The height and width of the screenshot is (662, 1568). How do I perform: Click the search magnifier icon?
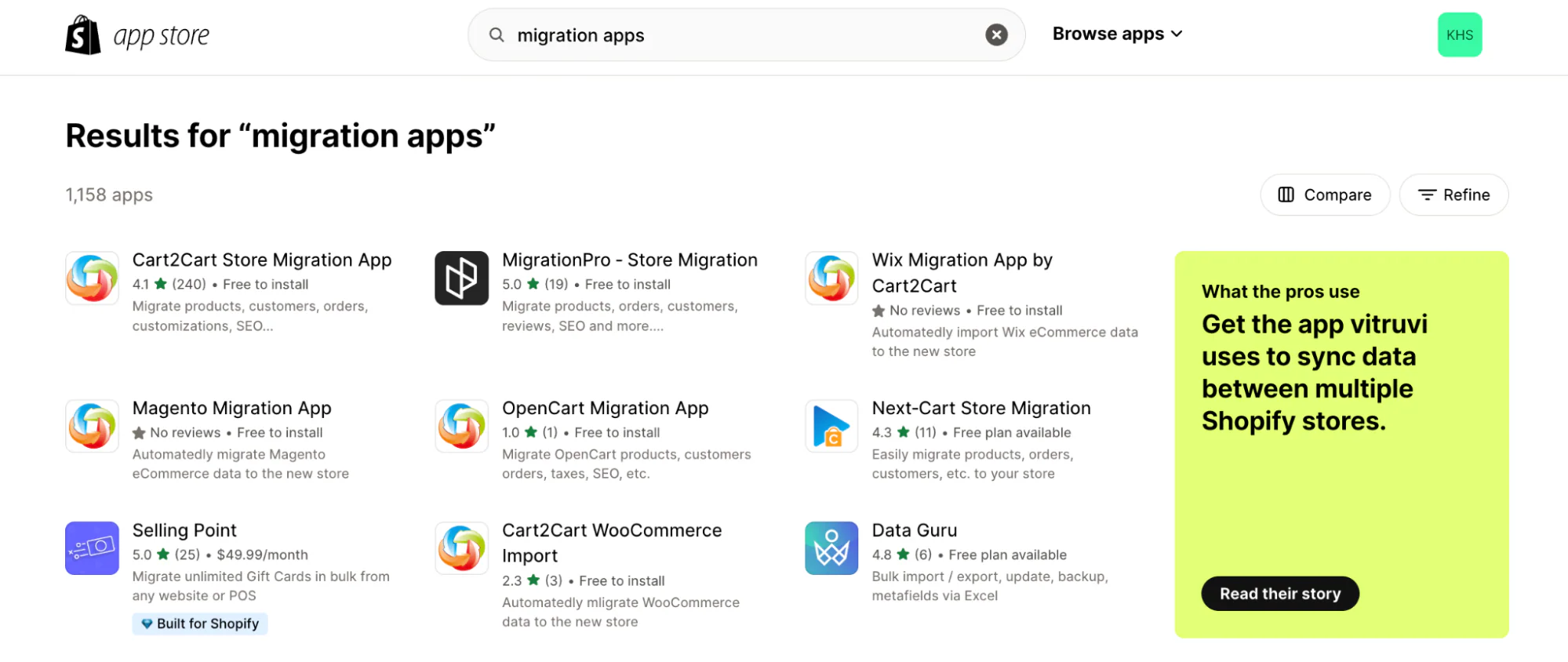pyautogui.click(x=497, y=35)
